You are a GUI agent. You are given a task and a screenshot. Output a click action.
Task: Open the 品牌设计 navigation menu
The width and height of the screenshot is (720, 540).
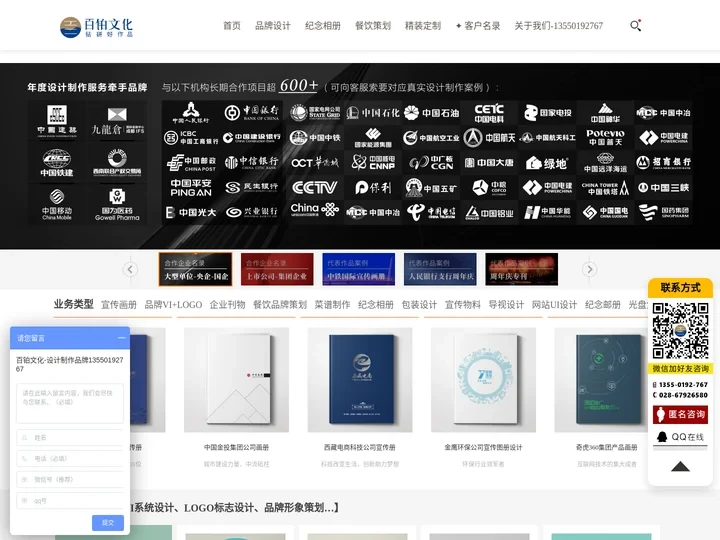point(273,26)
